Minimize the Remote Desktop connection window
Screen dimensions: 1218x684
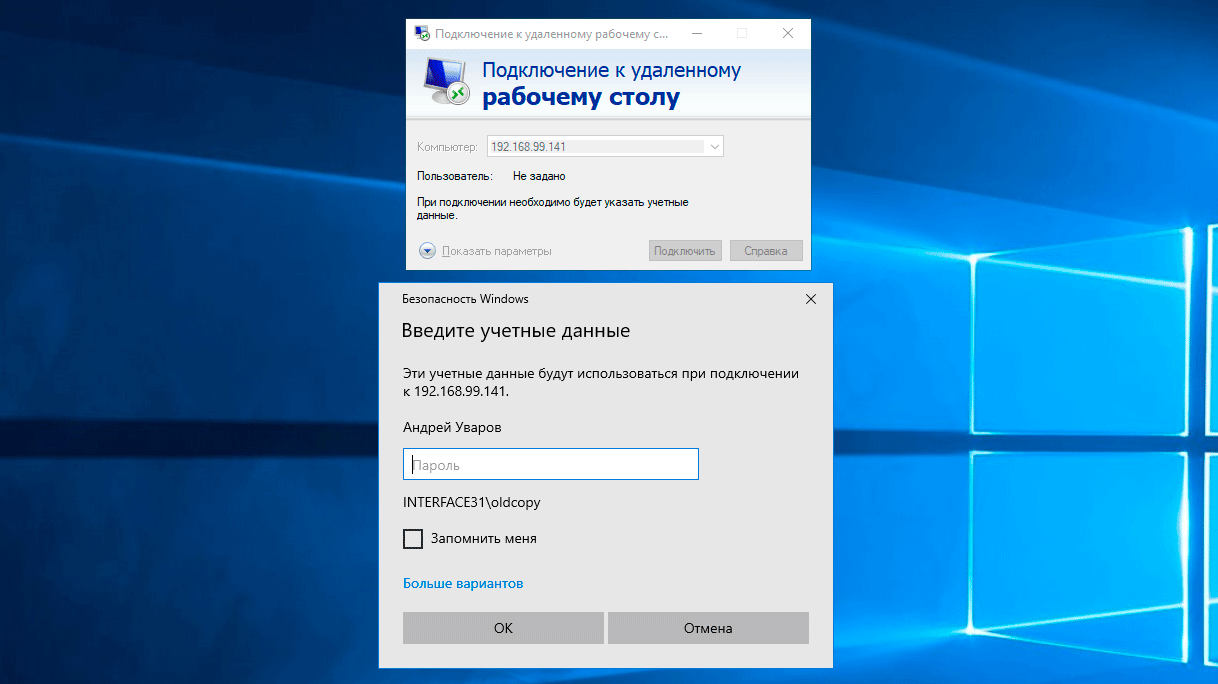[x=696, y=33]
